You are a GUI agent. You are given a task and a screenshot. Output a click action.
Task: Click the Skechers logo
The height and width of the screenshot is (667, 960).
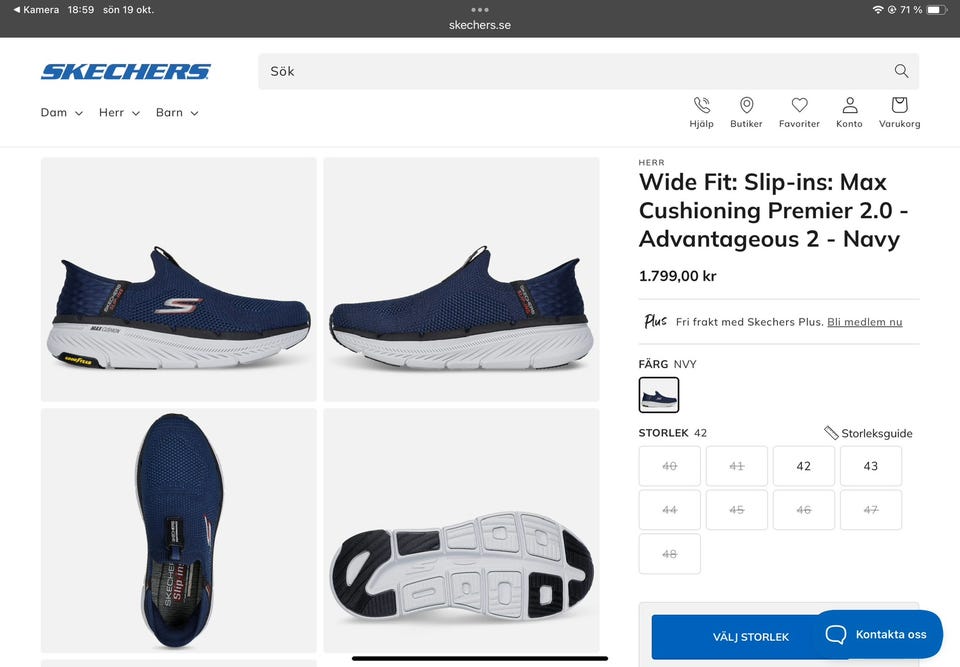pyautogui.click(x=126, y=71)
